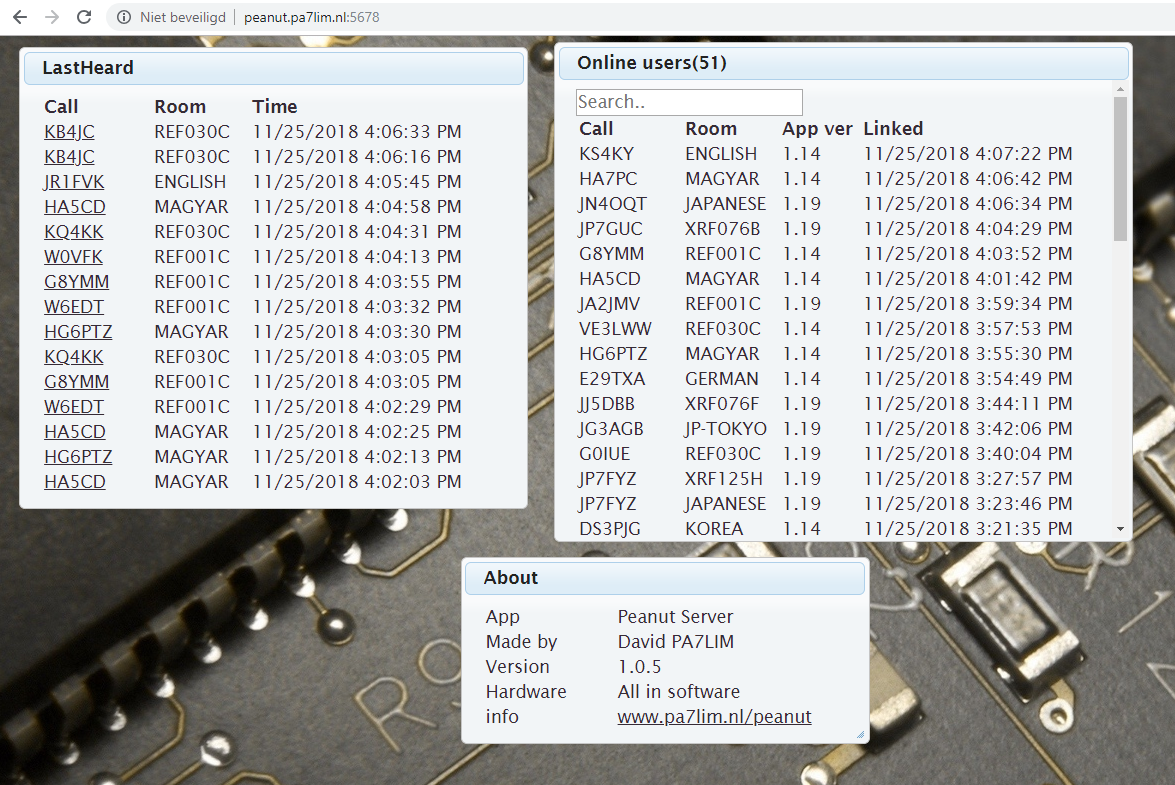Click the browser back arrow

(22, 17)
